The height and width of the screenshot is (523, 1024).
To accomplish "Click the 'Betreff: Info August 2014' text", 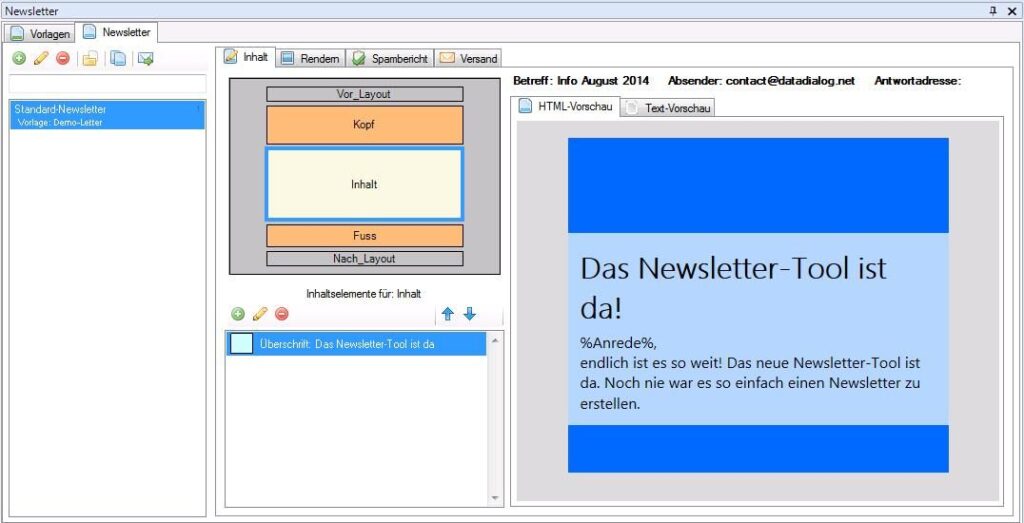I will pyautogui.click(x=581, y=81).
